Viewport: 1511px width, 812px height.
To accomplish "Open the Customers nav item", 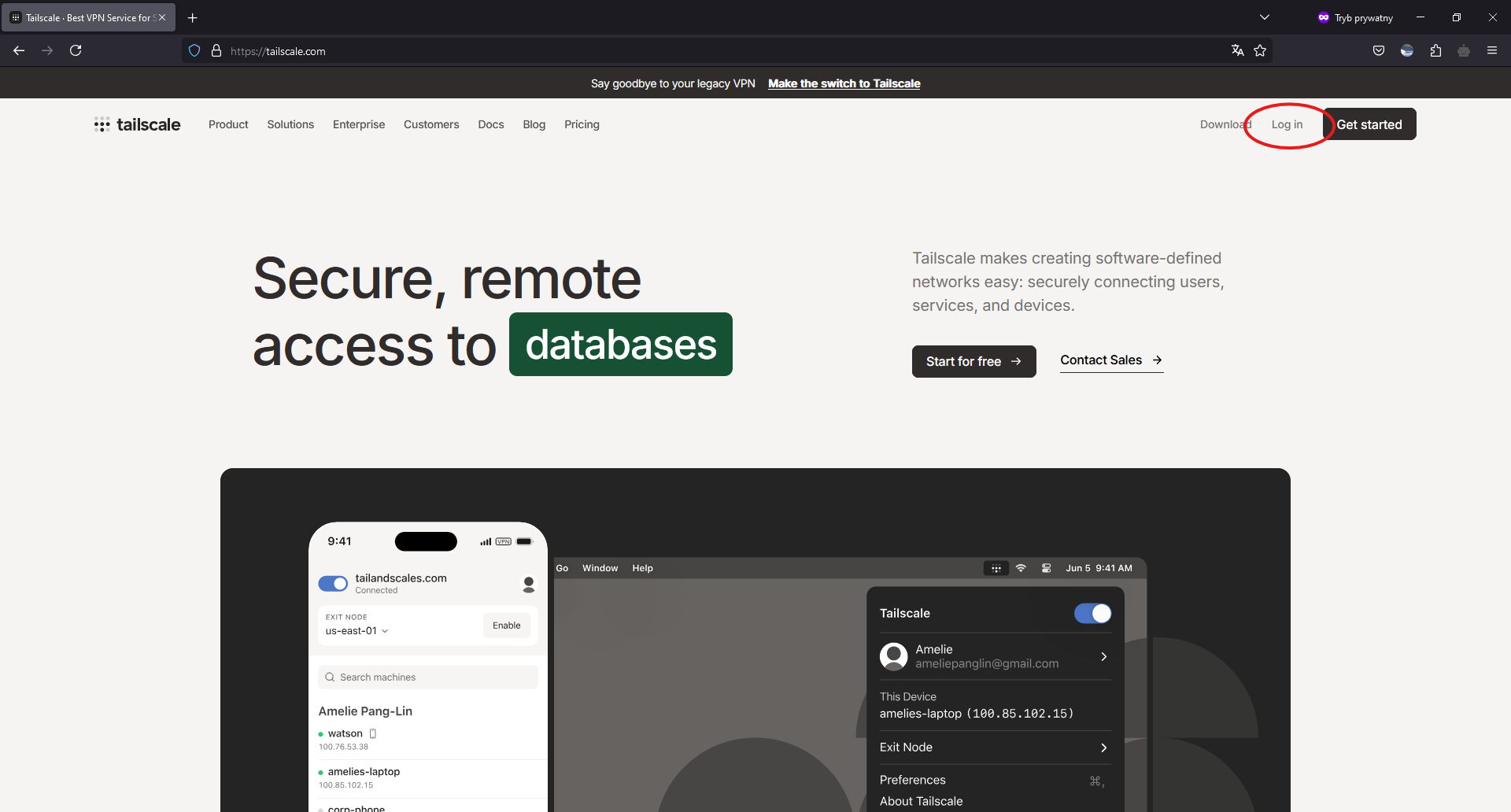I will point(431,124).
